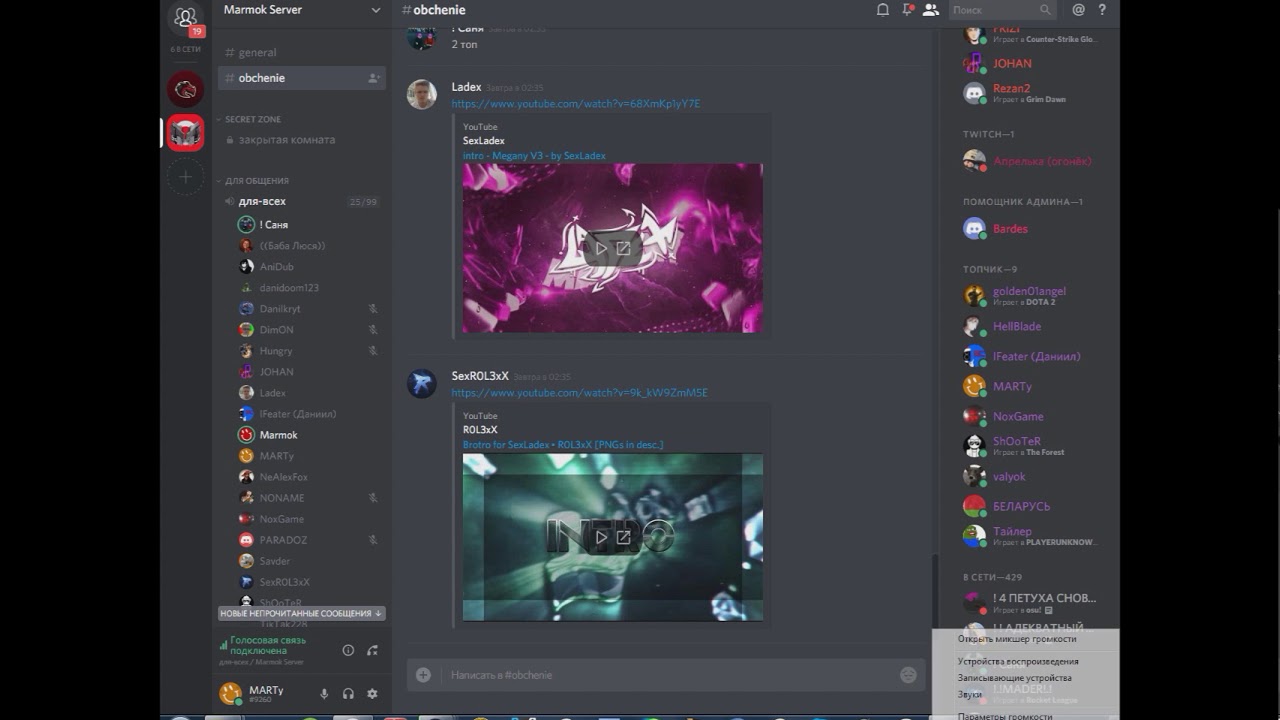
Task: Click the muted mic icon beside DimON
Action: point(373,330)
